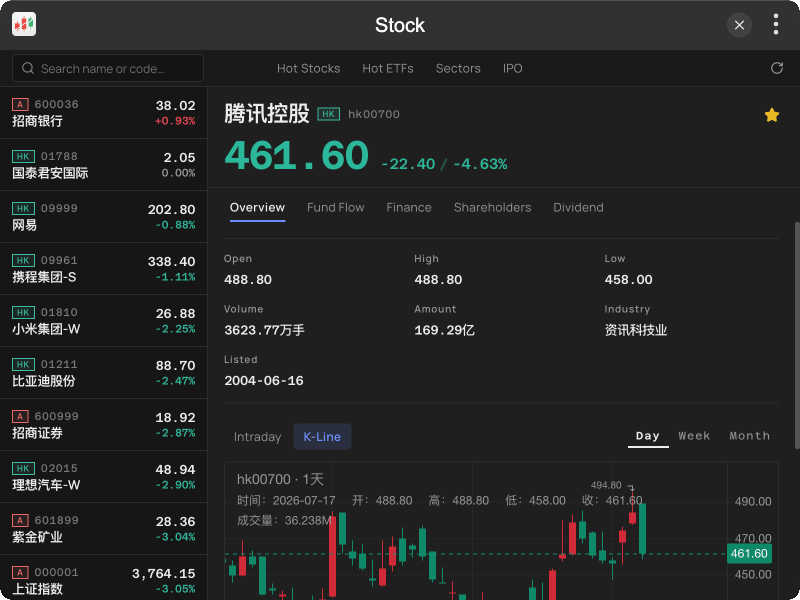Click the A-share badge next to 600999

(x=20, y=417)
